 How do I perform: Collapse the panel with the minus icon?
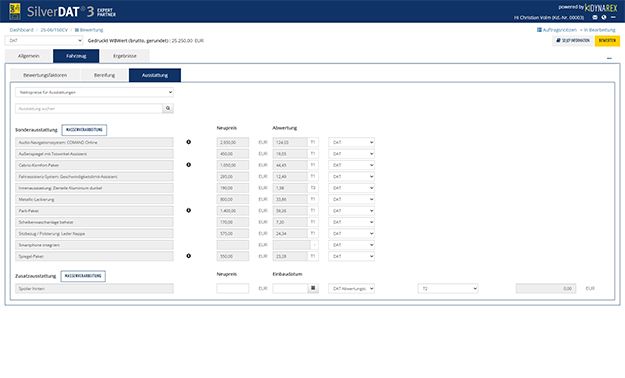(x=609, y=58)
